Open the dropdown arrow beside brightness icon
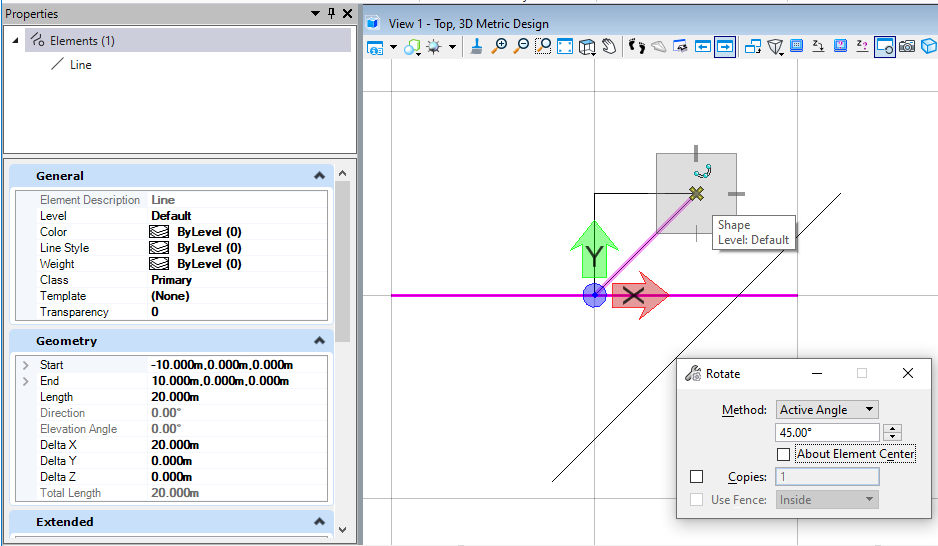 point(452,47)
